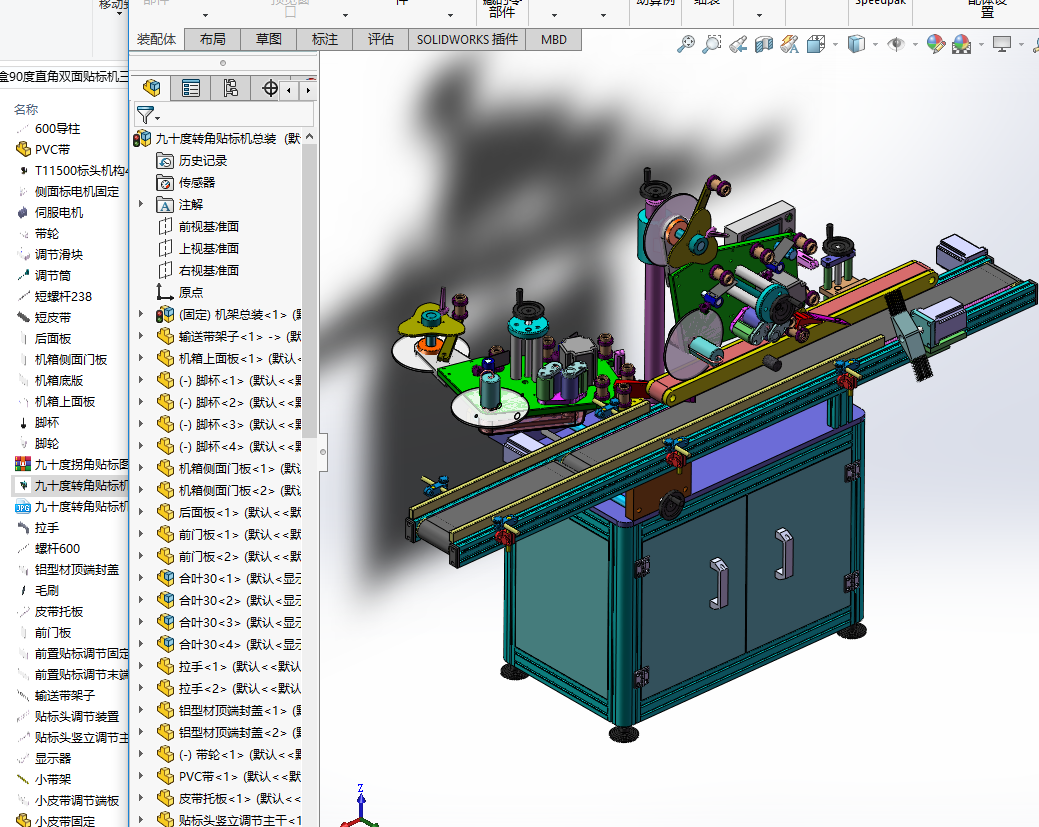Open the View Orientation dropdown arrow
The image size is (1039, 827).
[835, 45]
